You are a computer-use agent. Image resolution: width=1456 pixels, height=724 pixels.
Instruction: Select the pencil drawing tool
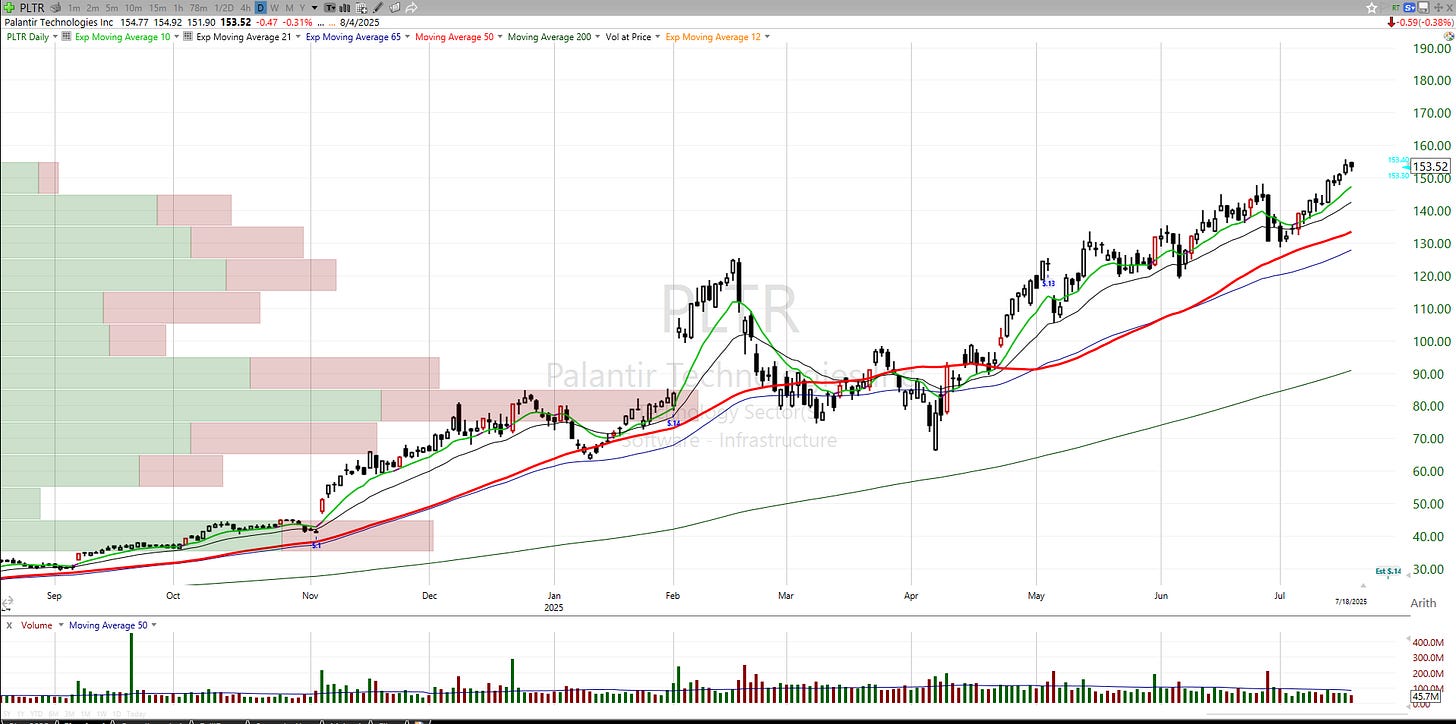(378, 7)
